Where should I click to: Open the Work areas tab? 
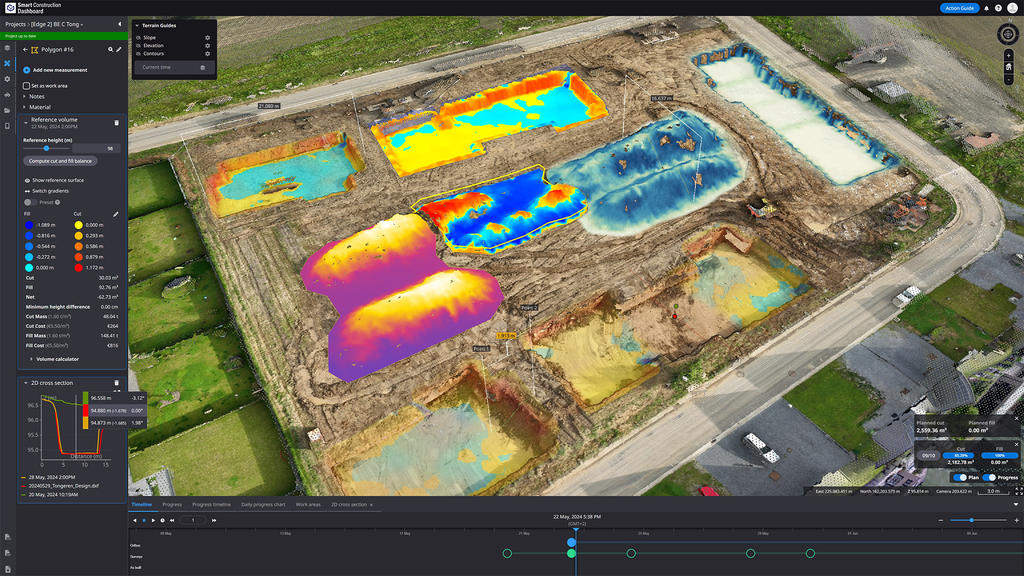(306, 505)
